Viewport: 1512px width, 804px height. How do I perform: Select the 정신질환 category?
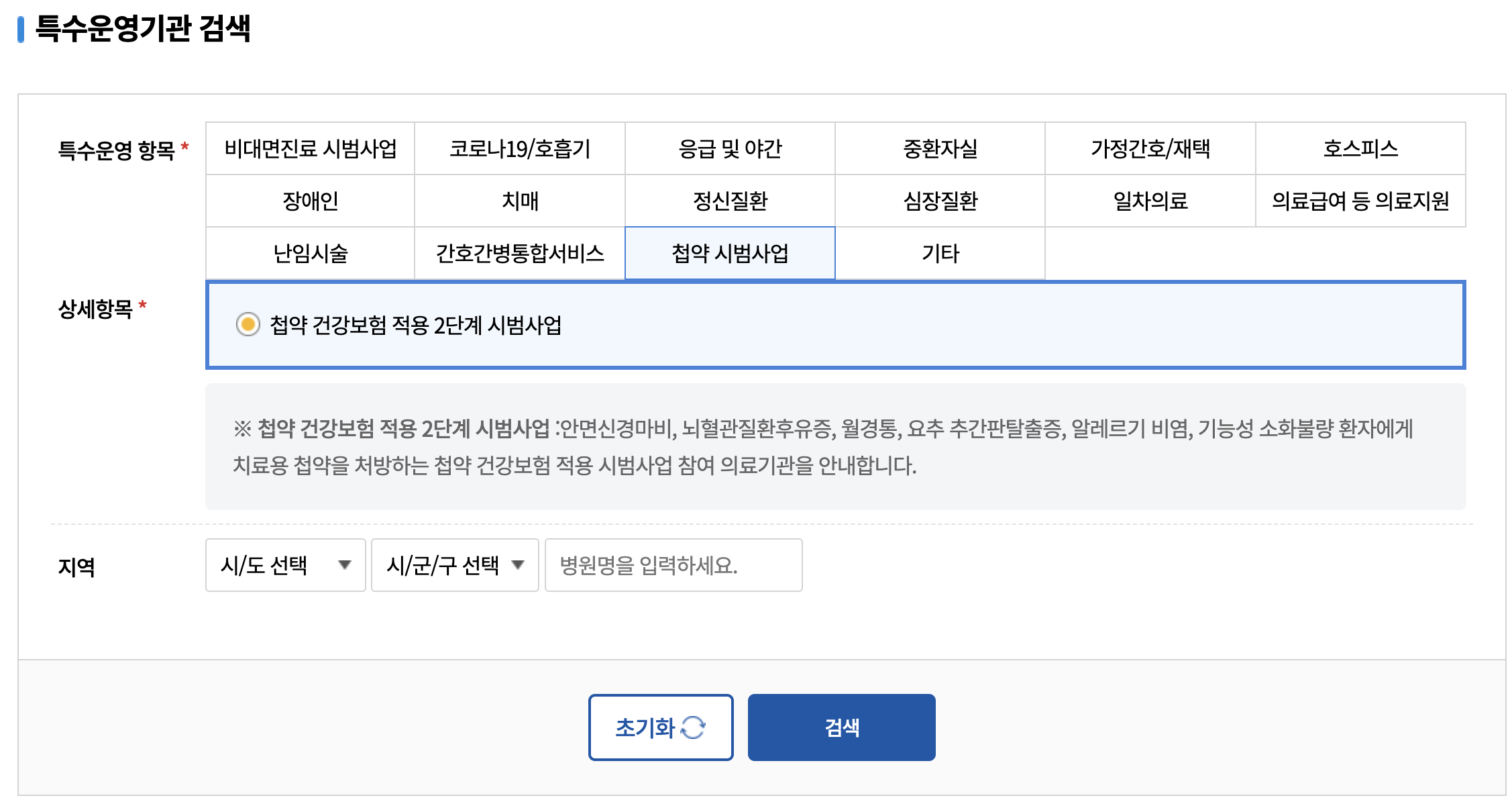point(730,201)
